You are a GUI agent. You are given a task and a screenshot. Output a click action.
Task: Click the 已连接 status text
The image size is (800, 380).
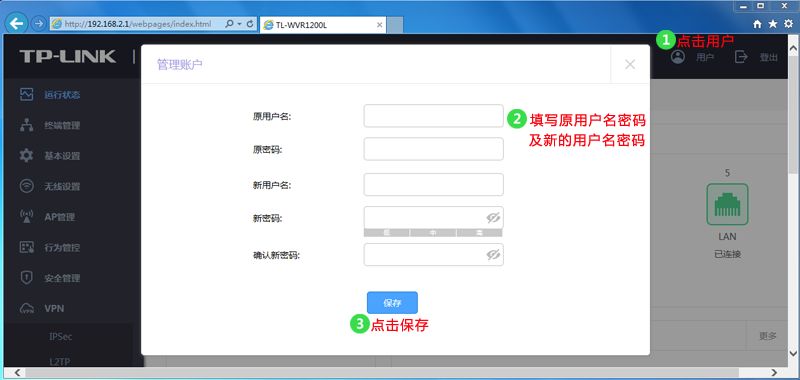pyautogui.click(x=728, y=254)
